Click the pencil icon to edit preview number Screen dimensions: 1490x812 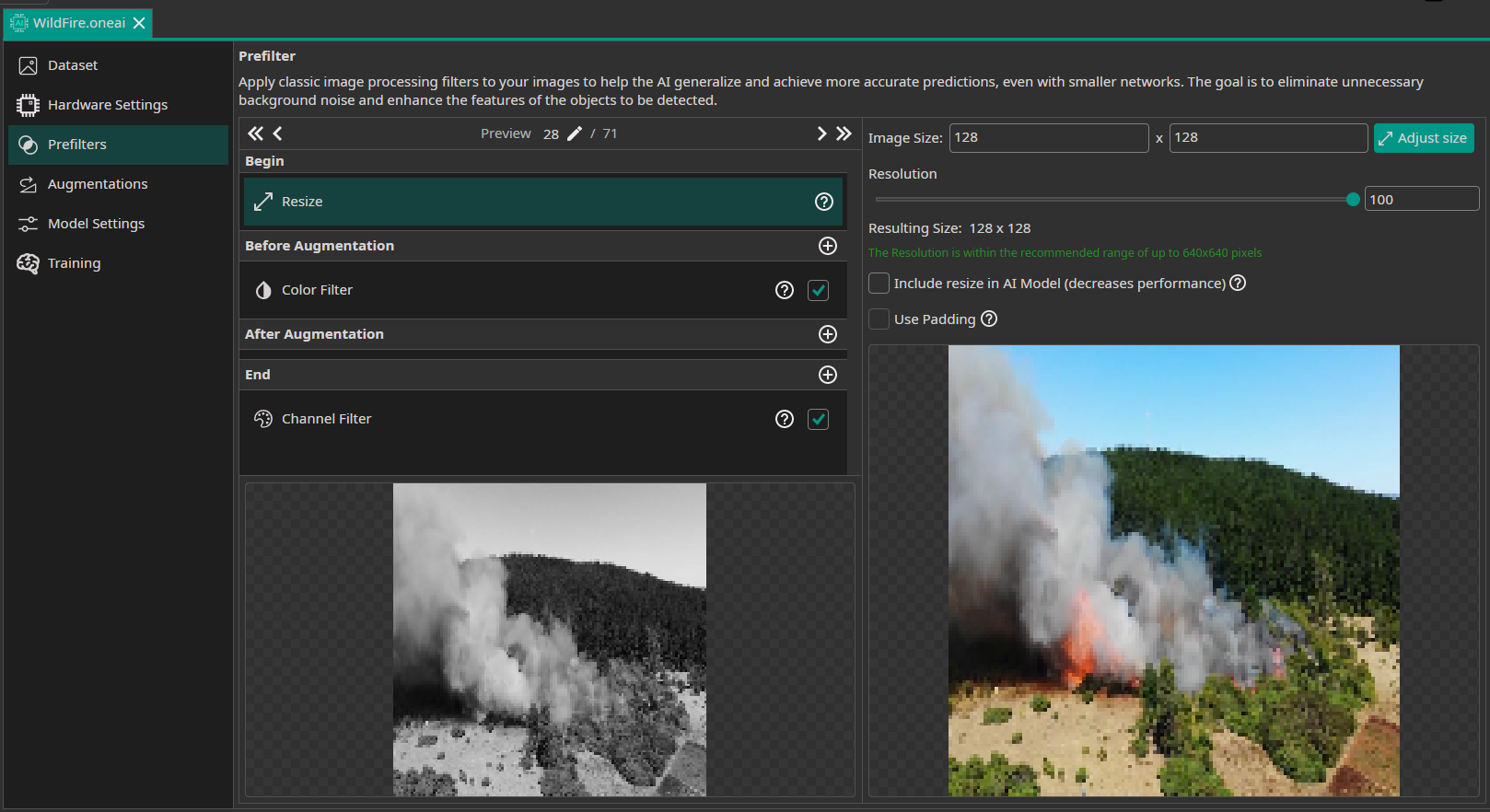coord(575,134)
